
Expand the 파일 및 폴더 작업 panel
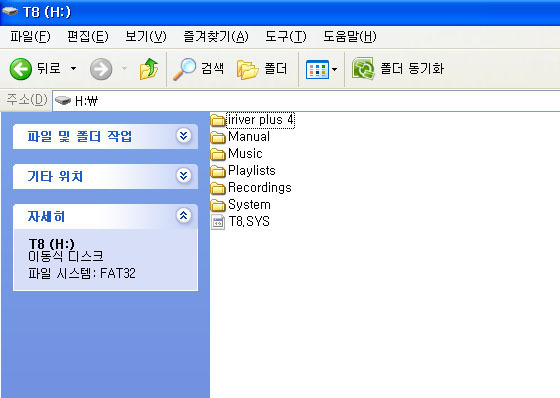(x=184, y=136)
